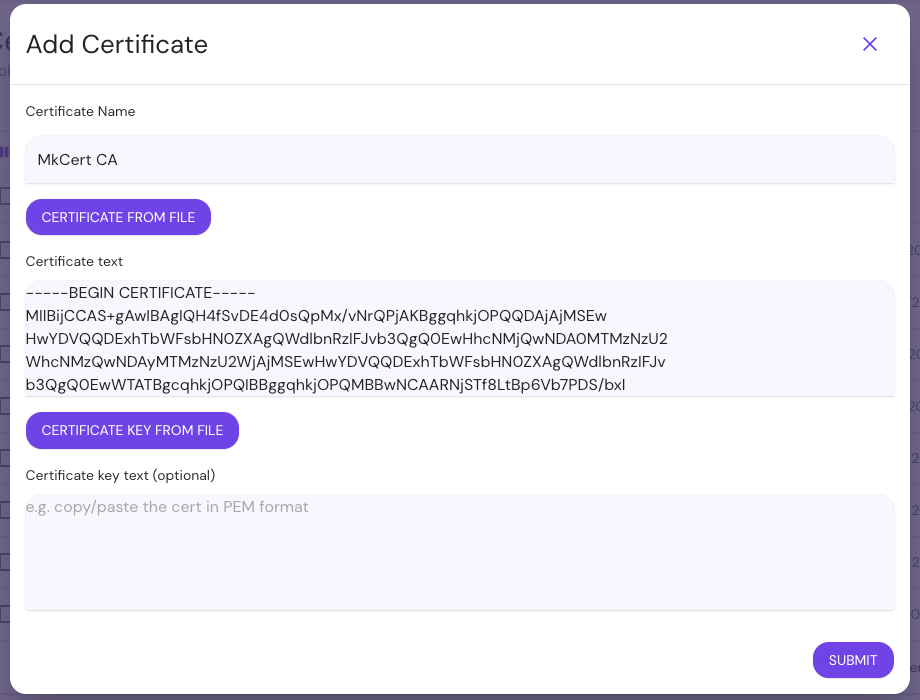Viewport: 920px width, 700px height.
Task: Upload a certificate using CERTIFICATE FROM FILE
Action: pos(118,217)
